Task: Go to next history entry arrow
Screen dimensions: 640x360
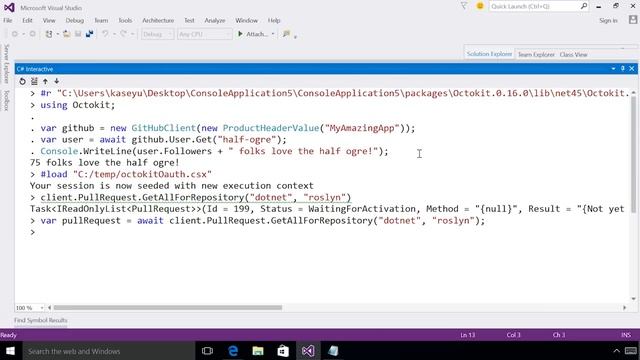Action: pos(57,81)
